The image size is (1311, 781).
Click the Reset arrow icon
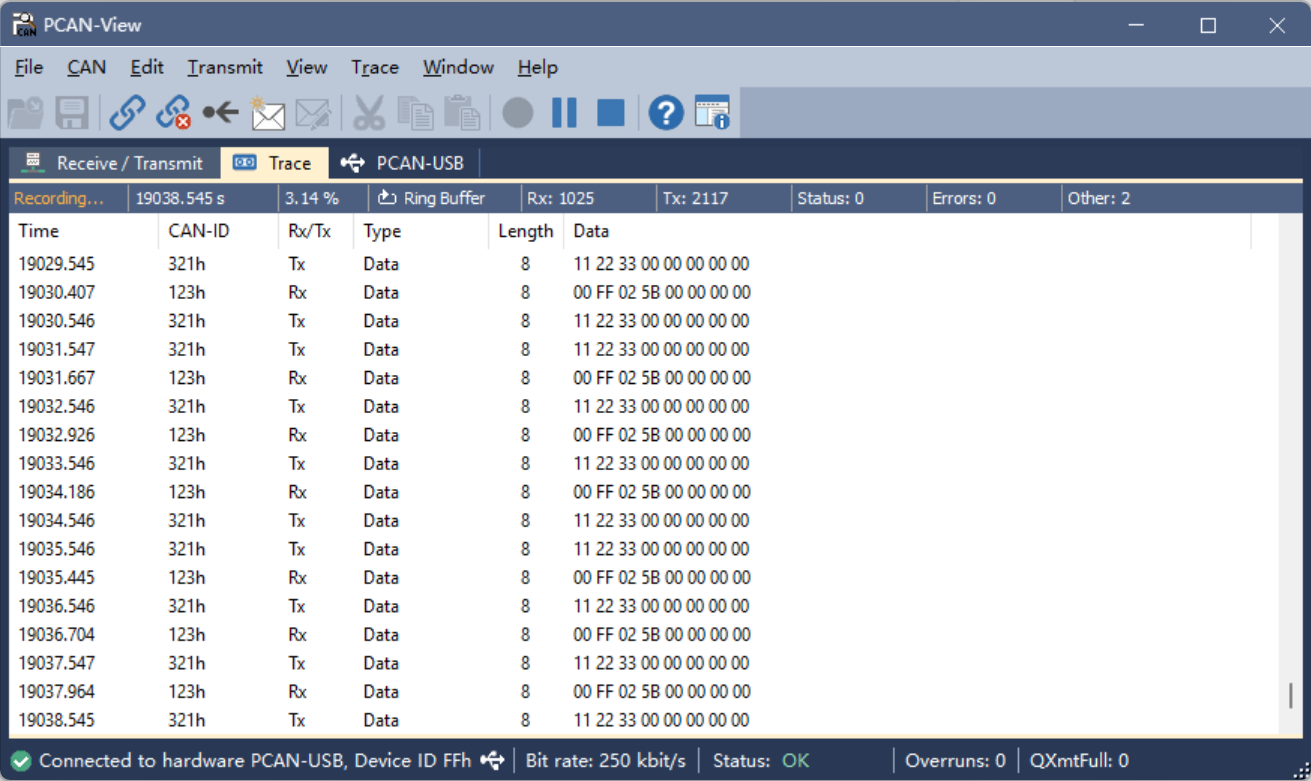coord(220,113)
